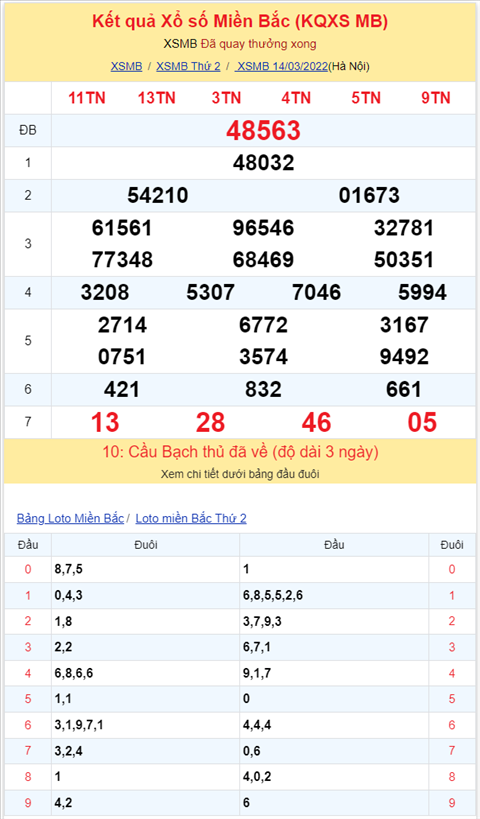
Task: Select fourth prize number 5307
Action: coord(210,292)
